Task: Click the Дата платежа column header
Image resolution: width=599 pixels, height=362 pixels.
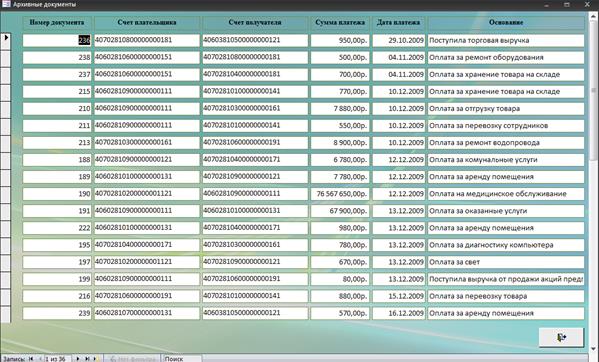Action: coord(398,23)
